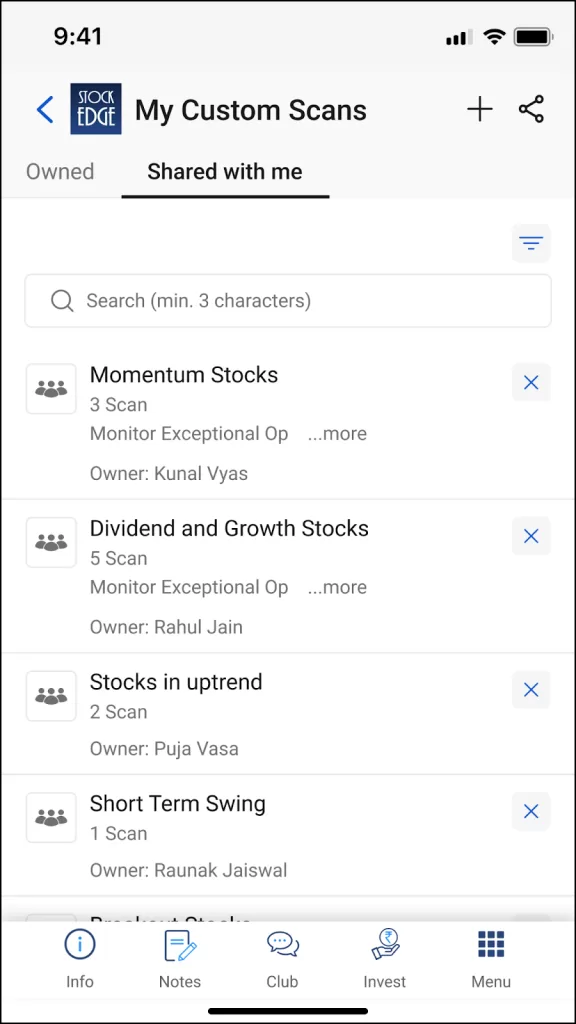Viewport: 576px width, 1024px height.
Task: Tap the plus icon to add a scan
Action: (x=480, y=109)
